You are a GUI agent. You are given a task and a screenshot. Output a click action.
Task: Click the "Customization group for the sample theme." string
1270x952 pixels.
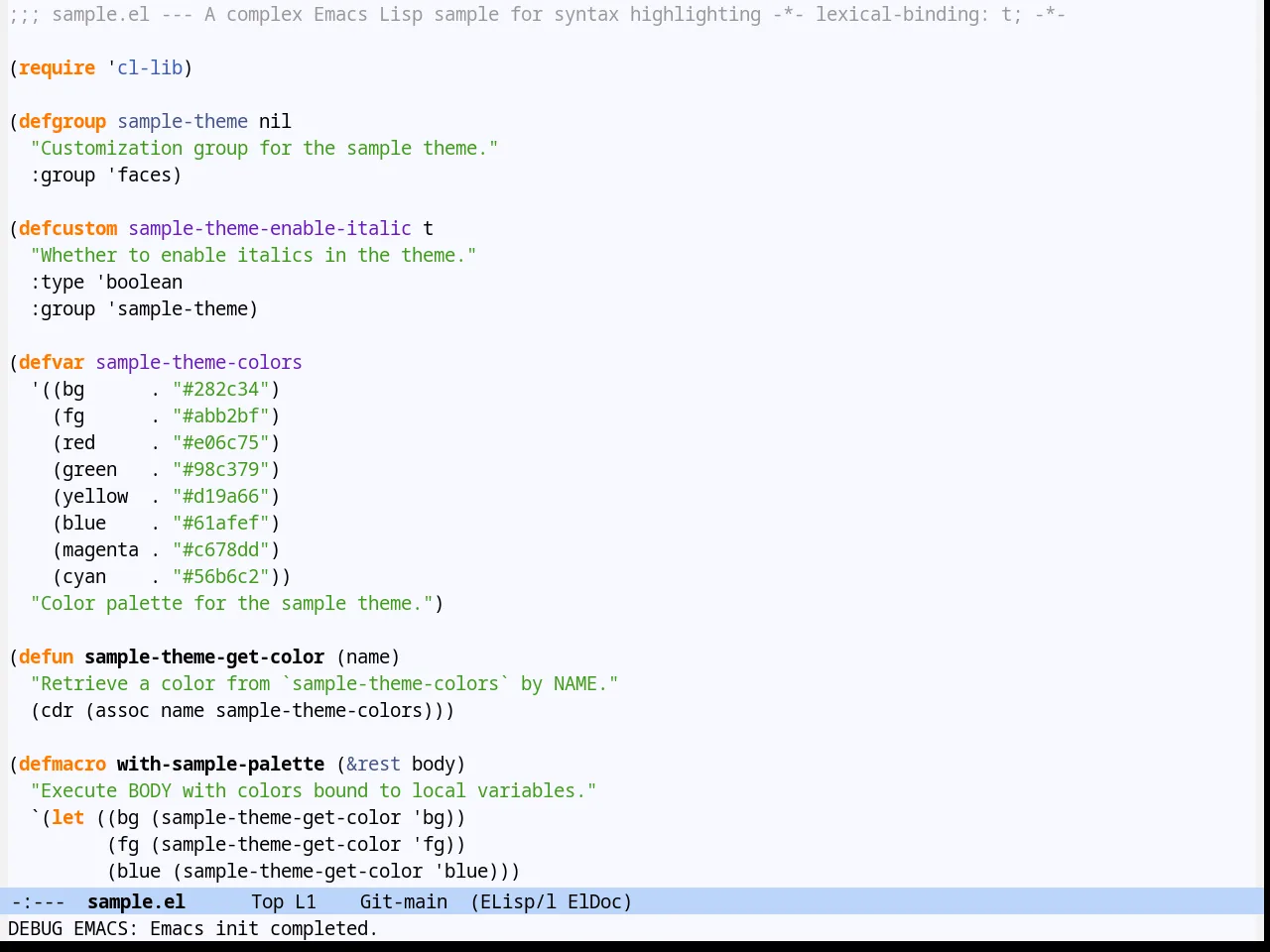click(264, 148)
